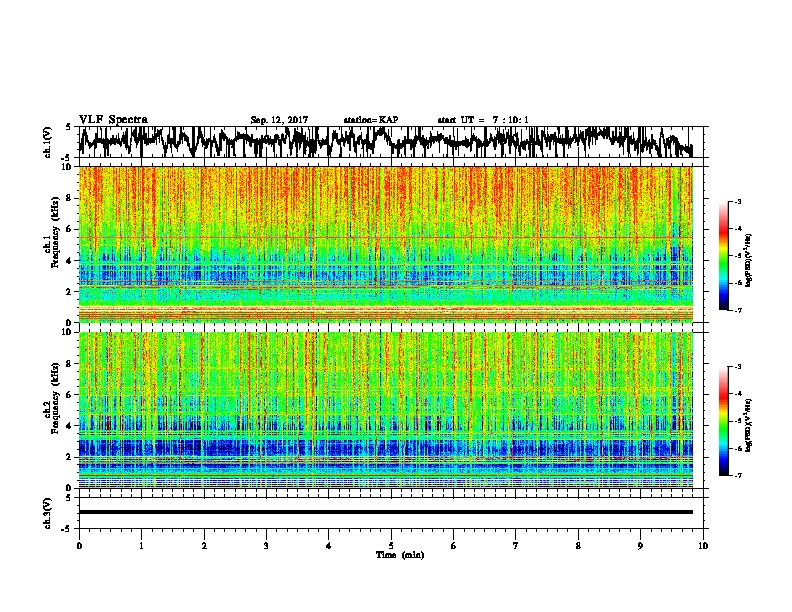
Task: Click the "ch.1(V)" axis label
Action: point(48,142)
